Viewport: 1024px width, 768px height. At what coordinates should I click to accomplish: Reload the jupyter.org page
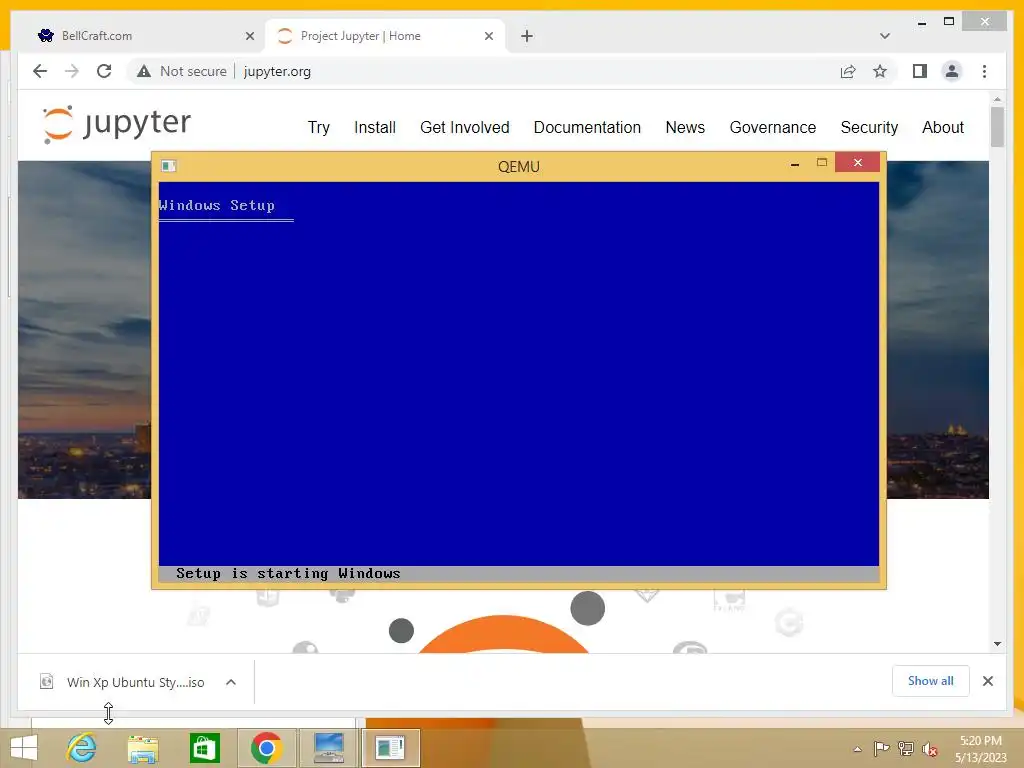(x=104, y=71)
